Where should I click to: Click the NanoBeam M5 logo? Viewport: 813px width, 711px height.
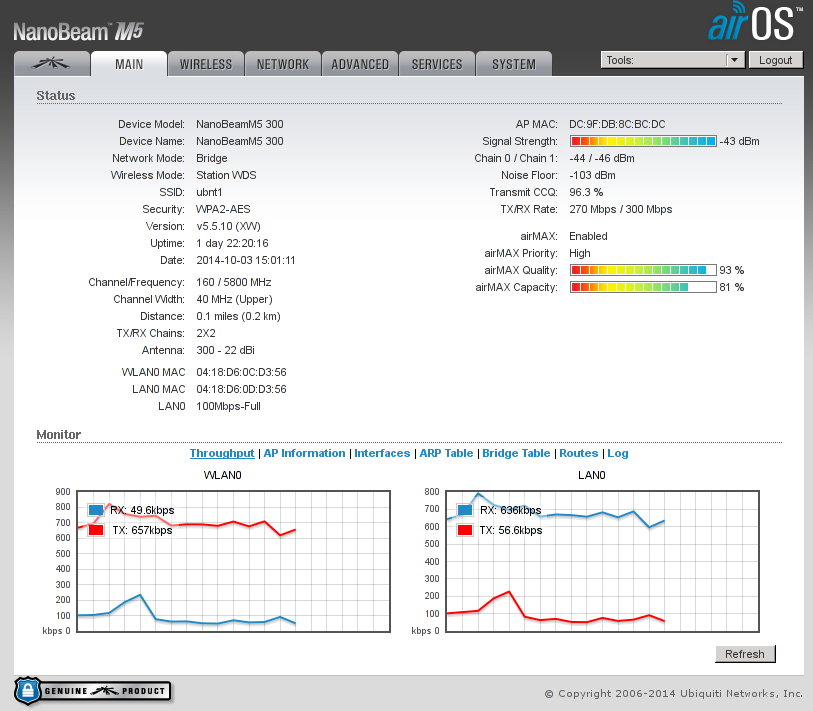(78, 32)
